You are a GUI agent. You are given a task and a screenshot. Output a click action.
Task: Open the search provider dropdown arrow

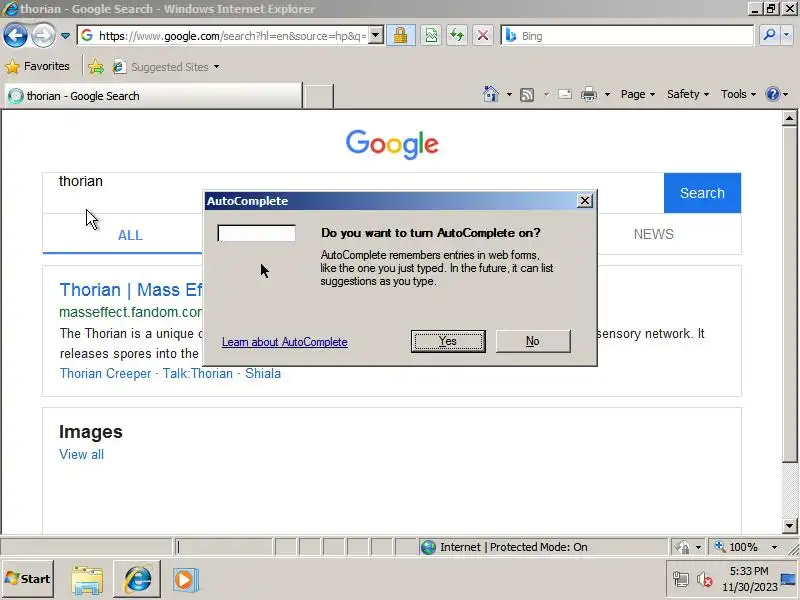point(786,35)
